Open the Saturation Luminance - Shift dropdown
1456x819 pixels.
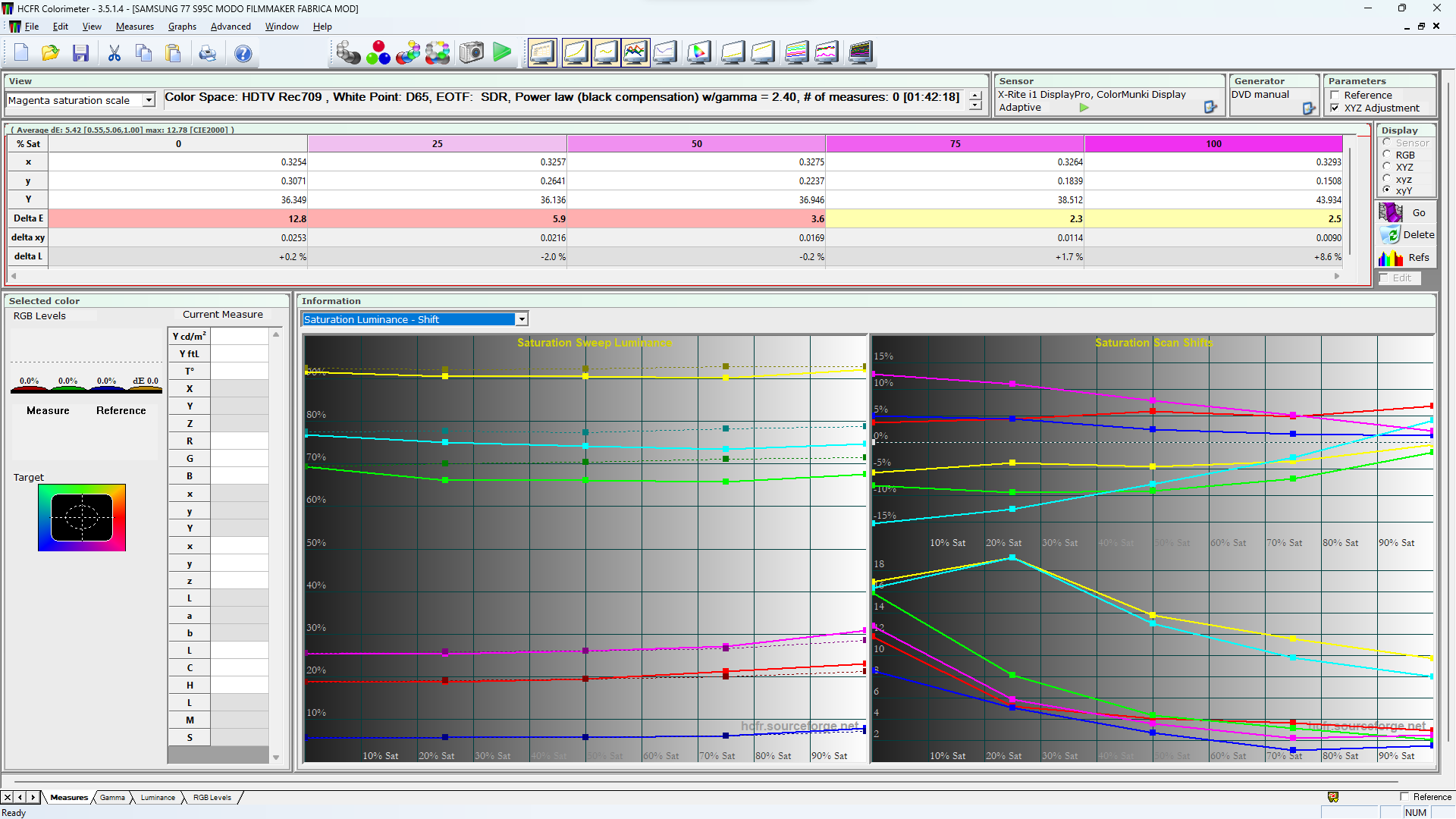(x=522, y=319)
